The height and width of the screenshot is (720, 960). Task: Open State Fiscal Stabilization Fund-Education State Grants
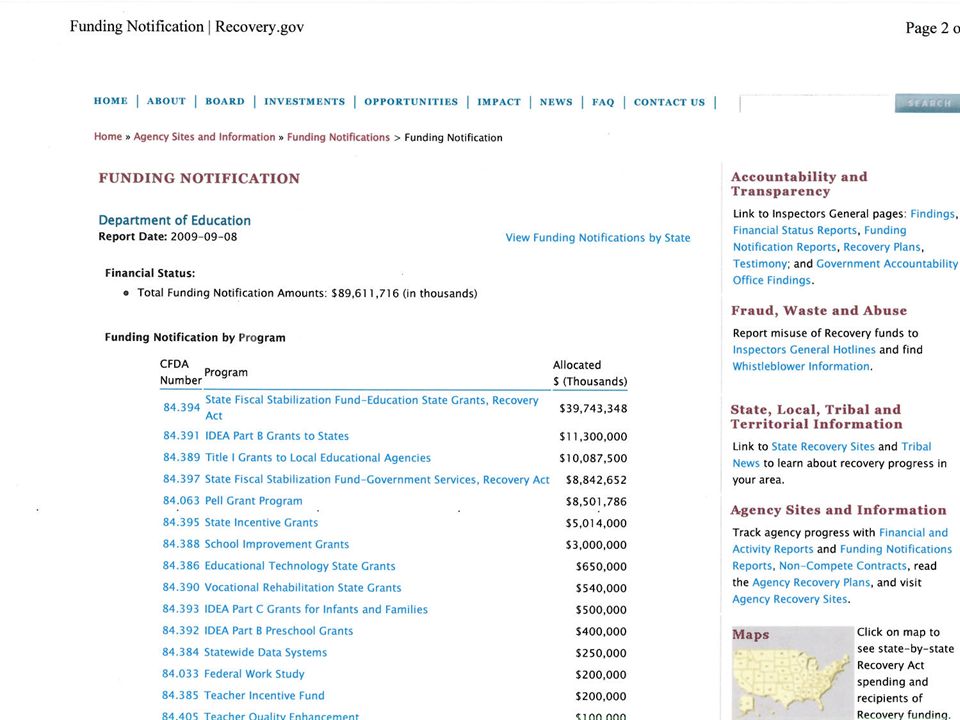[372, 408]
